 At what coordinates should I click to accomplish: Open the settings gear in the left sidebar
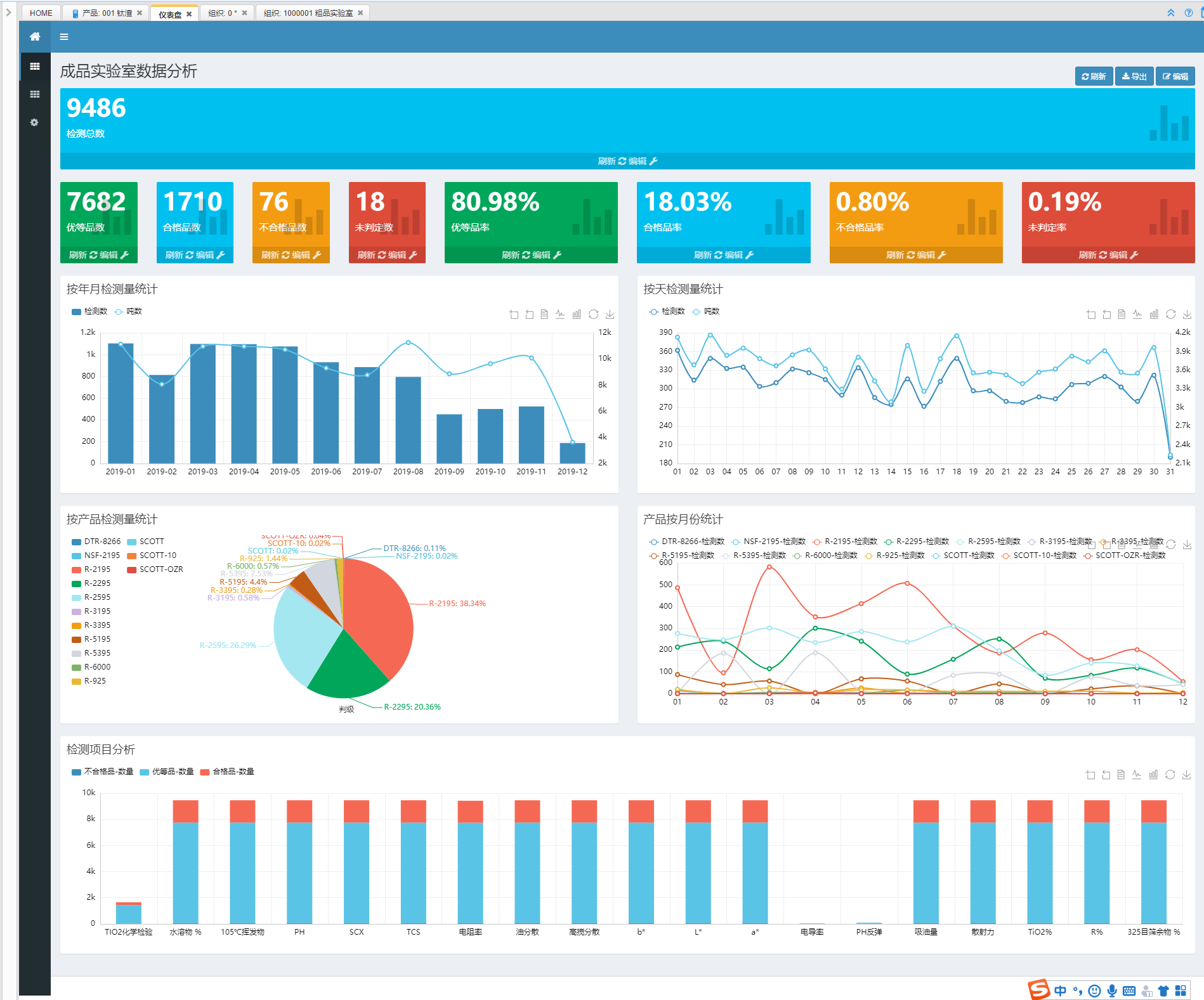click(34, 122)
